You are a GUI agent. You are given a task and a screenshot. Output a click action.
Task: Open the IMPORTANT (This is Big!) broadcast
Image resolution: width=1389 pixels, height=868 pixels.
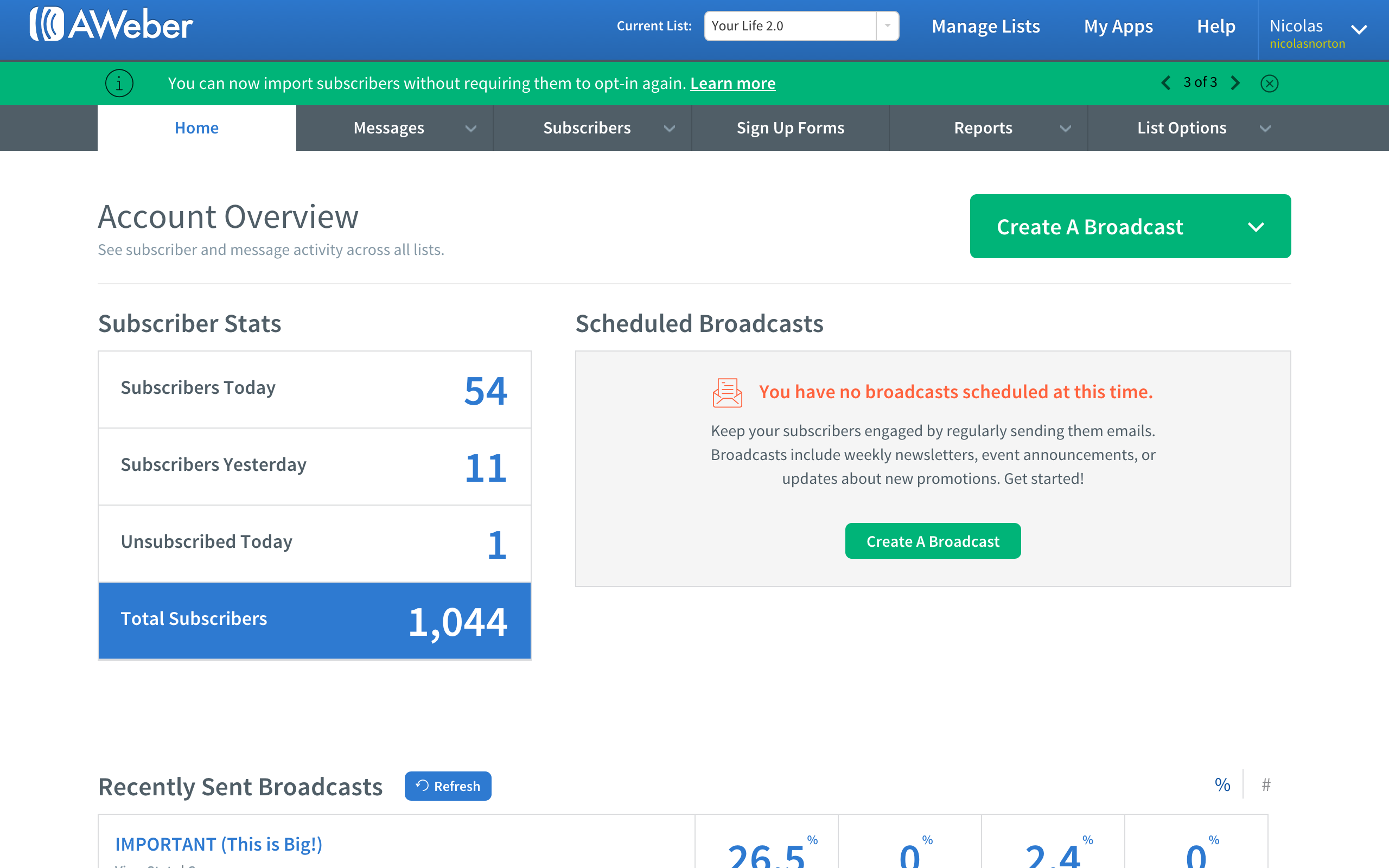click(x=219, y=844)
